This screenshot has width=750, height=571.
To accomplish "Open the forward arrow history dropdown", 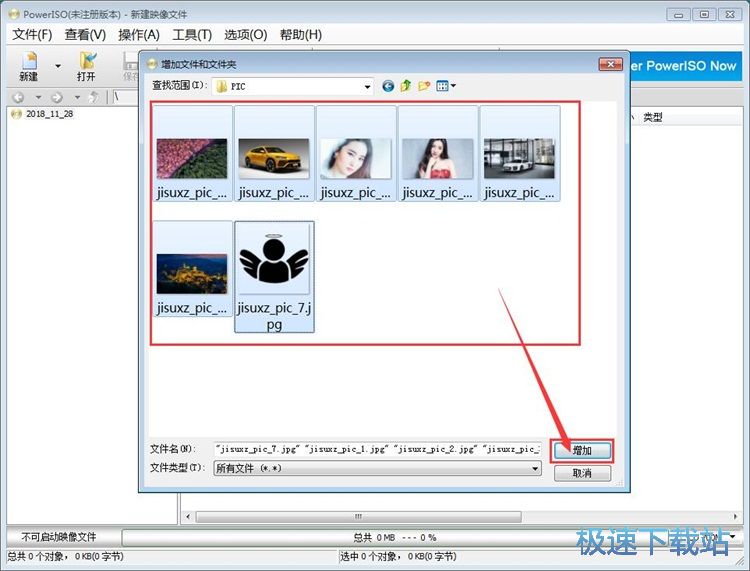I will [x=77, y=98].
